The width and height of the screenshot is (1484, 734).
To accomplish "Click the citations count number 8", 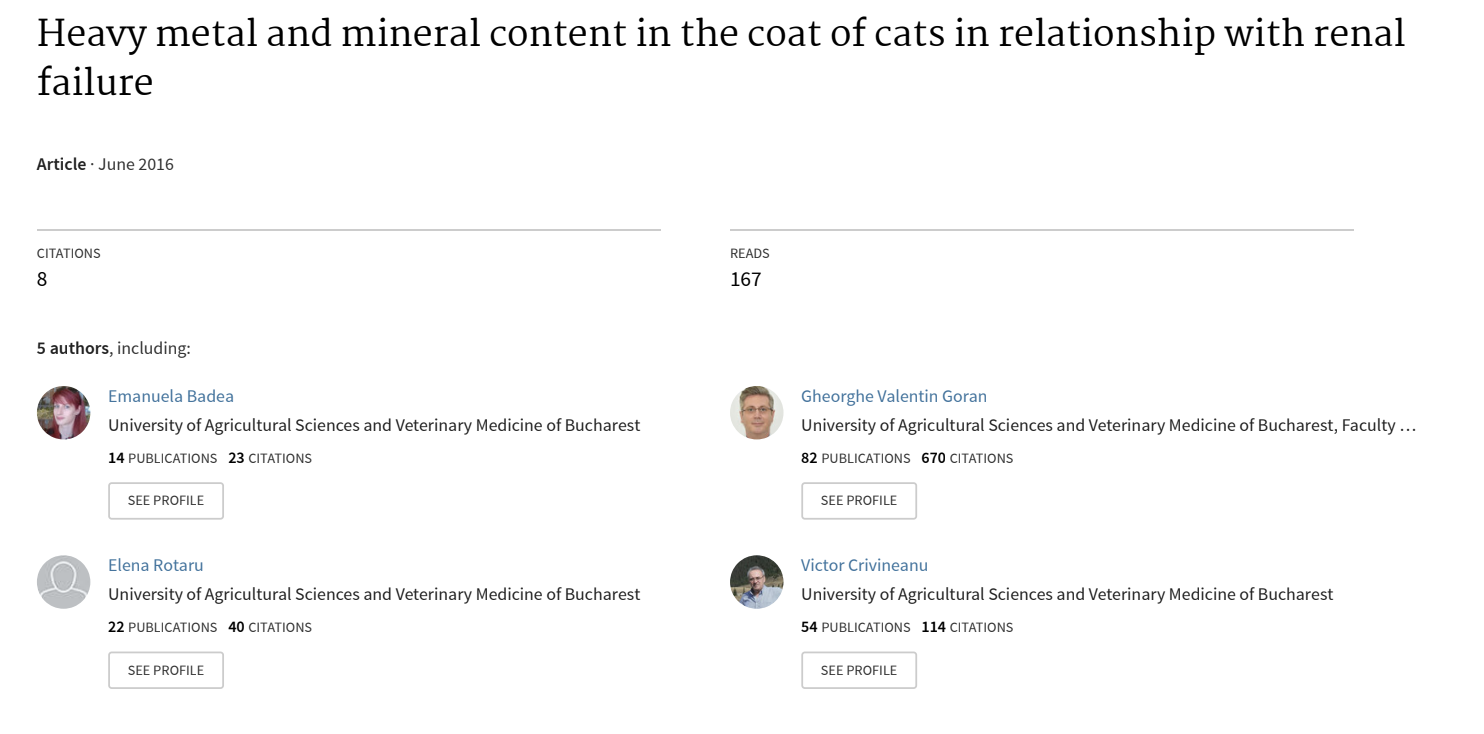I will click(42, 279).
